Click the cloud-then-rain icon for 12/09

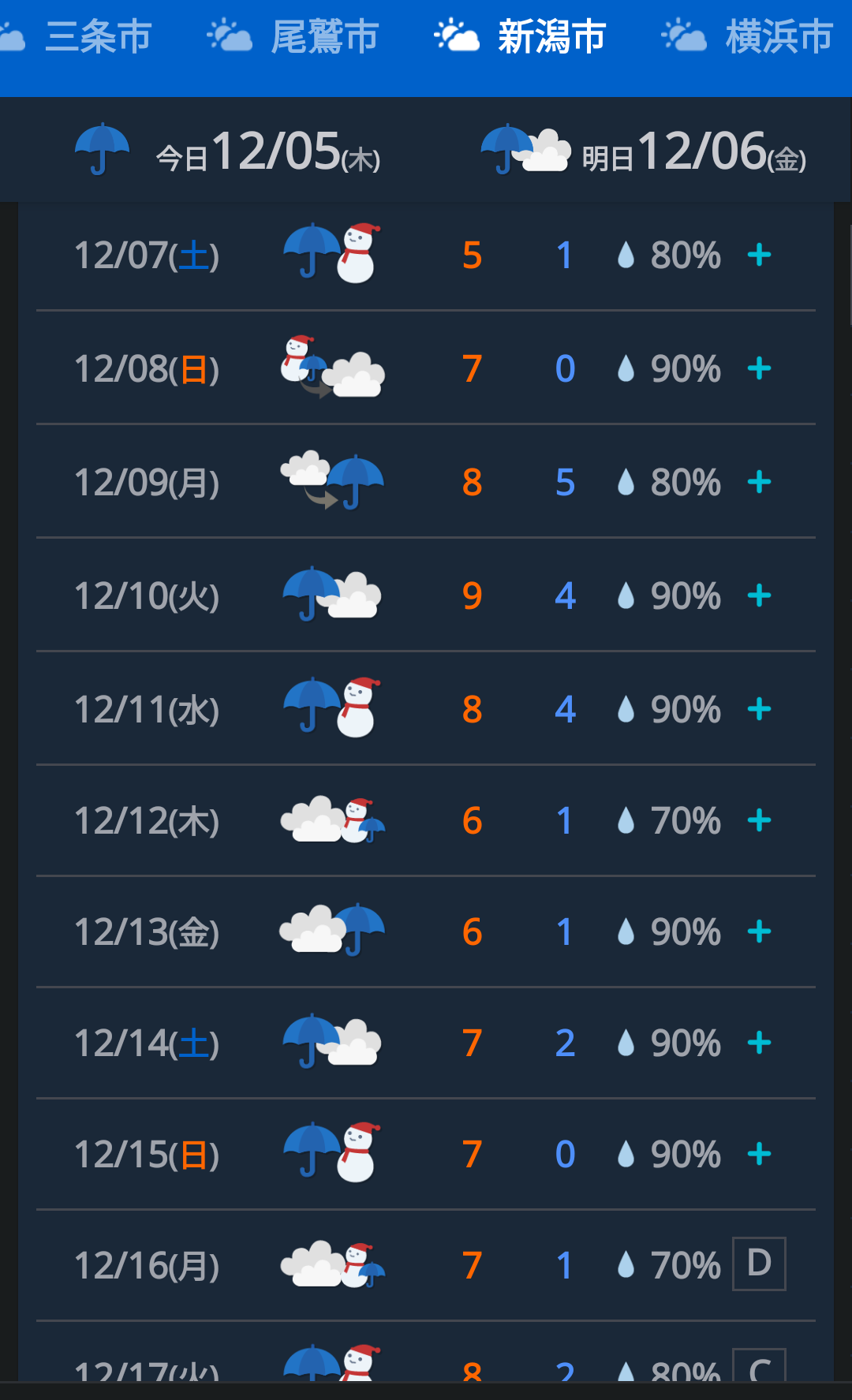(x=332, y=481)
